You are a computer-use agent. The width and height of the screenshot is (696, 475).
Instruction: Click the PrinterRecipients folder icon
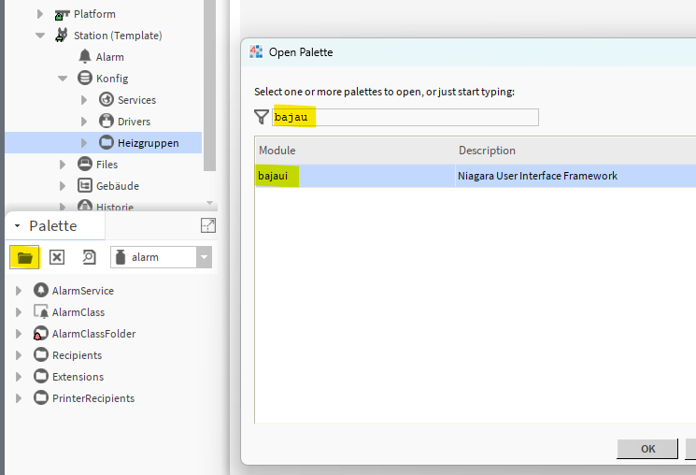pyautogui.click(x=41, y=397)
